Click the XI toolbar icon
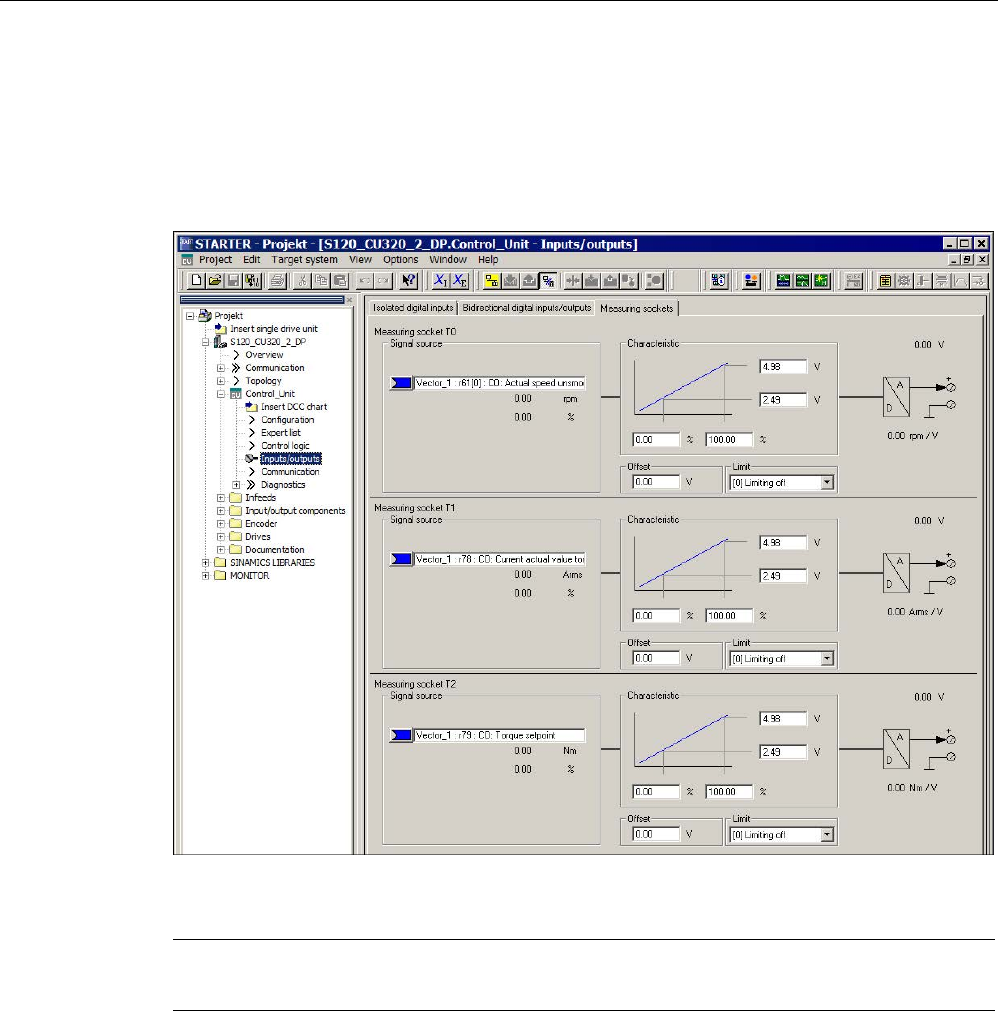The height and width of the screenshot is (1011, 998). (441, 280)
